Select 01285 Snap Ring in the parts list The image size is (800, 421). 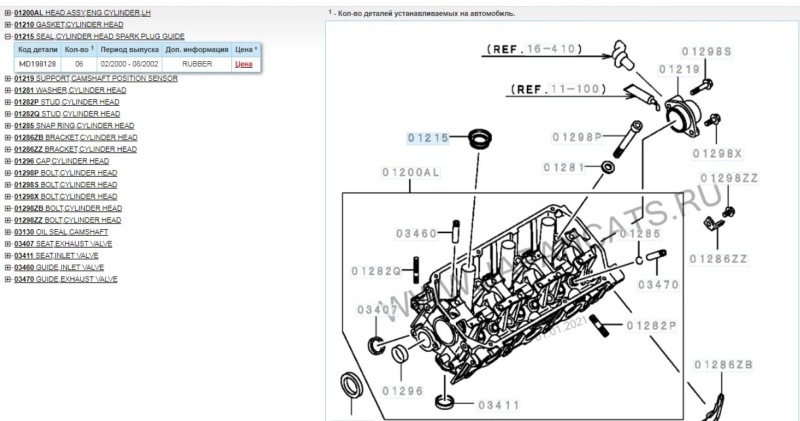[x=74, y=126]
